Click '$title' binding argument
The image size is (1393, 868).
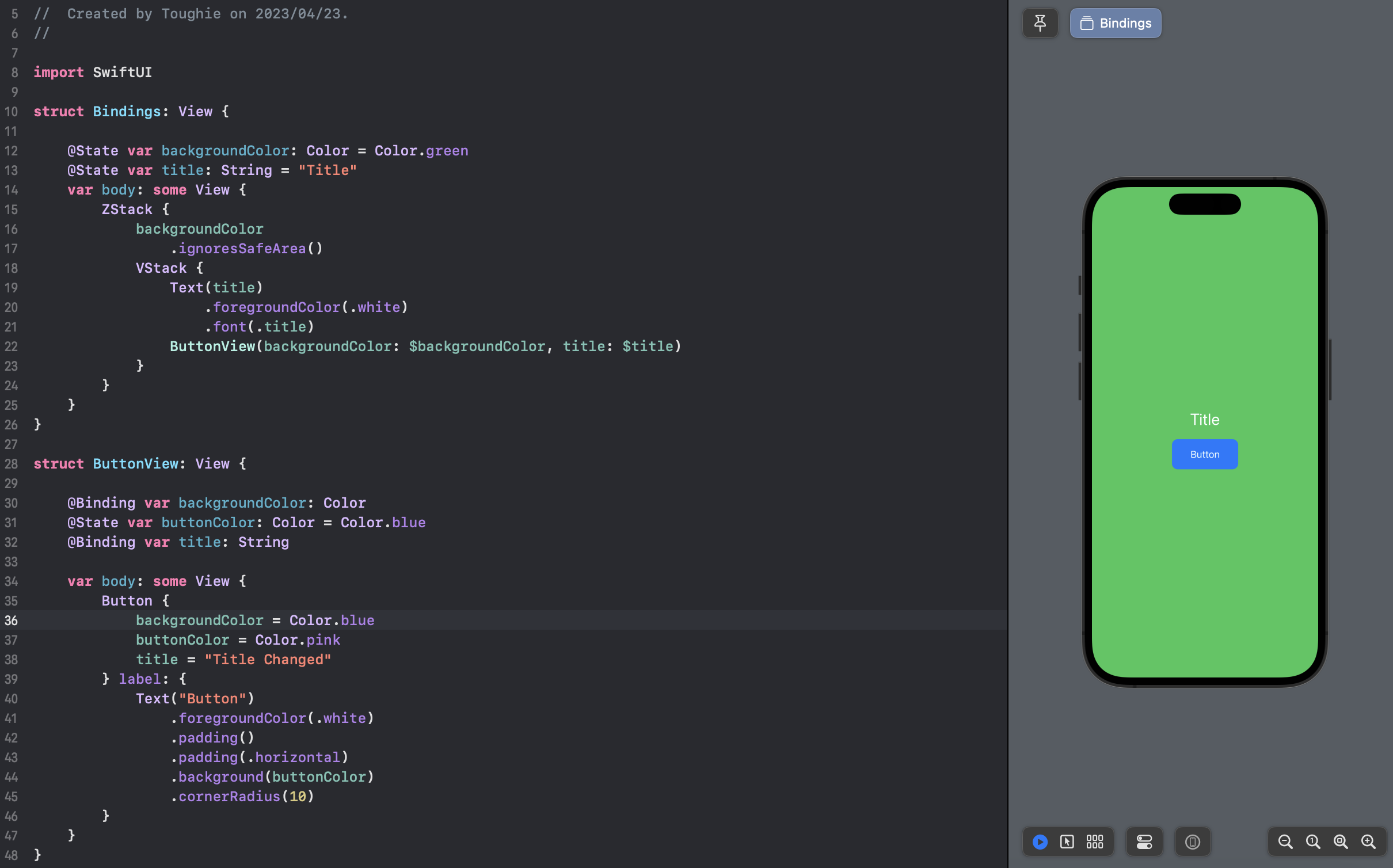(648, 347)
